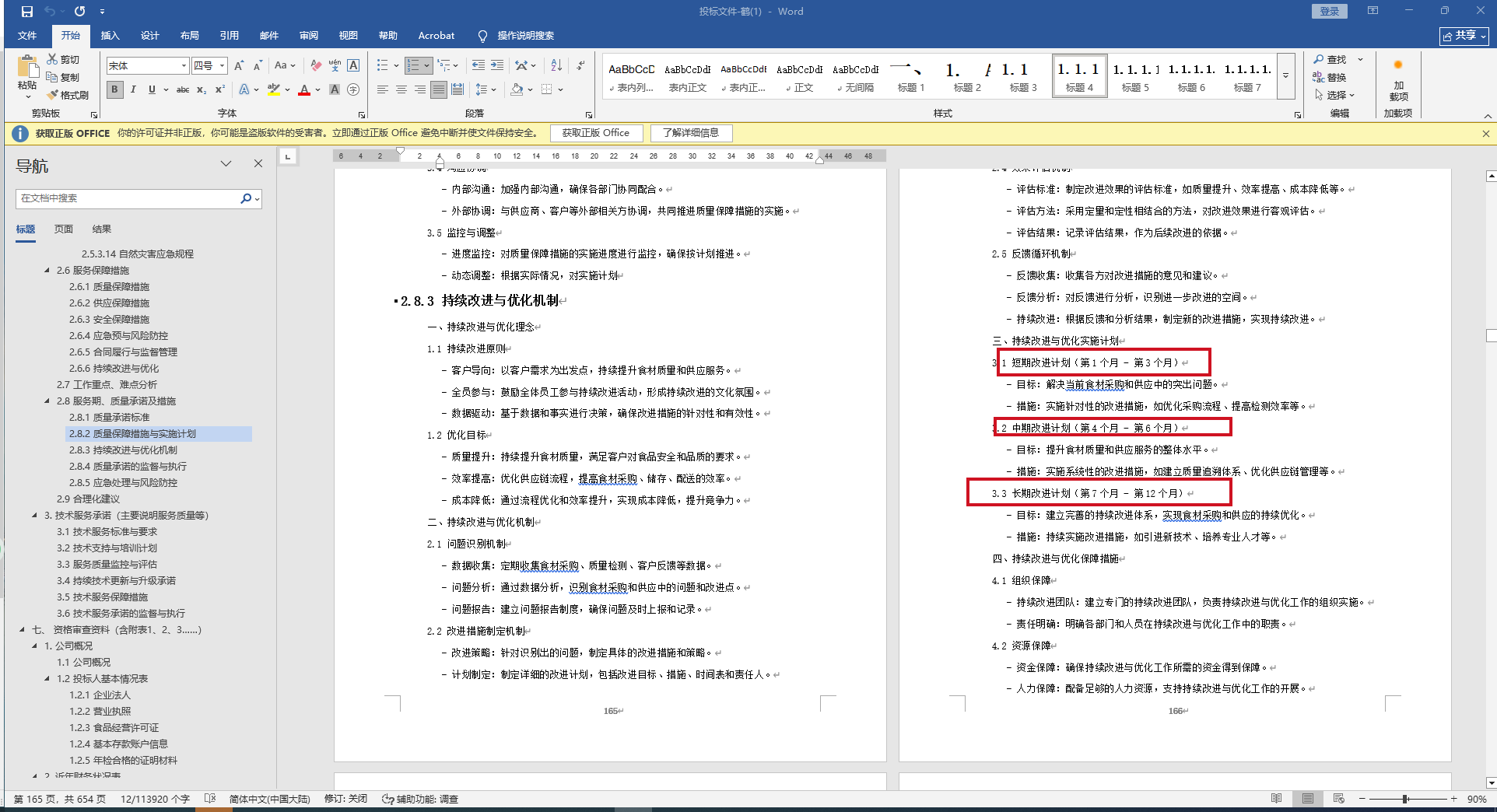Close the navigation pane
Screen dimensions: 1497x812
pos(258,163)
